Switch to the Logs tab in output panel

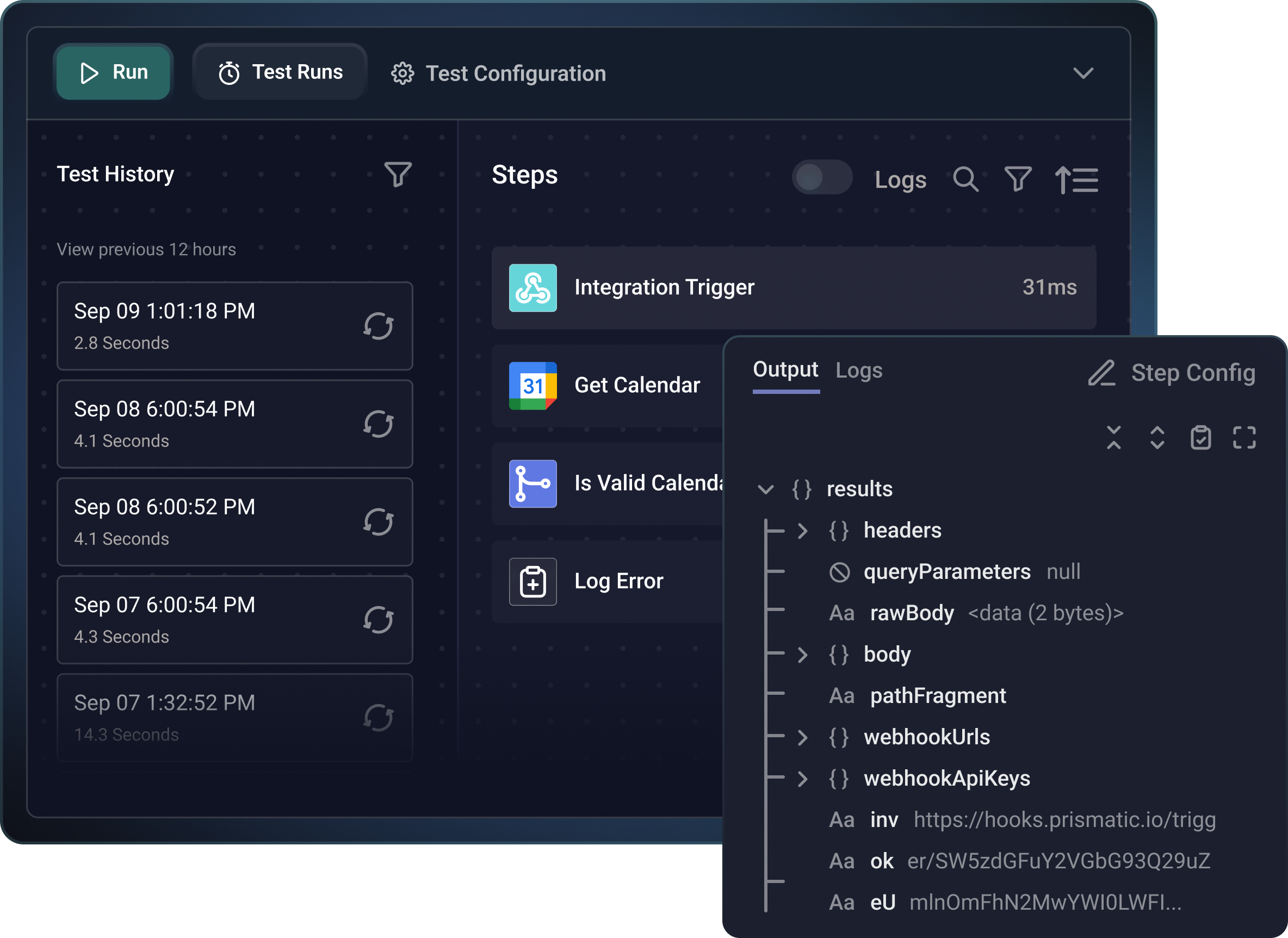pyautogui.click(x=859, y=371)
